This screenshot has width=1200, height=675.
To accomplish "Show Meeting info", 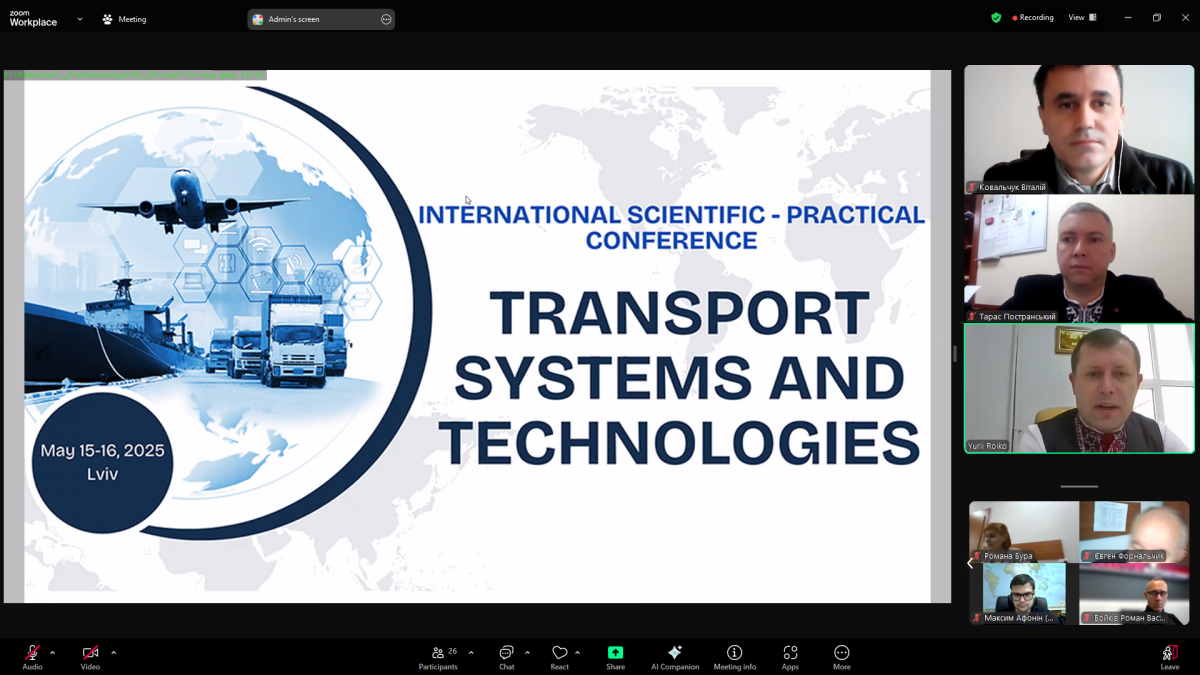I will click(x=734, y=657).
